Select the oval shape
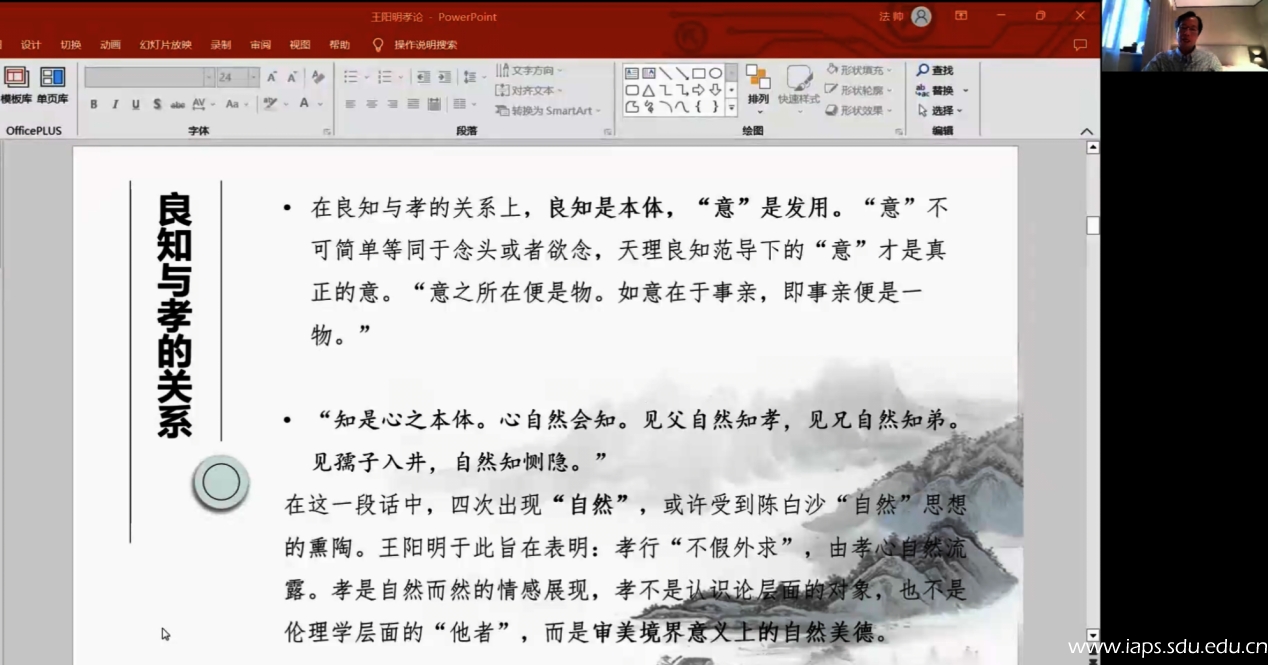The height and width of the screenshot is (665, 1268). coord(716,73)
